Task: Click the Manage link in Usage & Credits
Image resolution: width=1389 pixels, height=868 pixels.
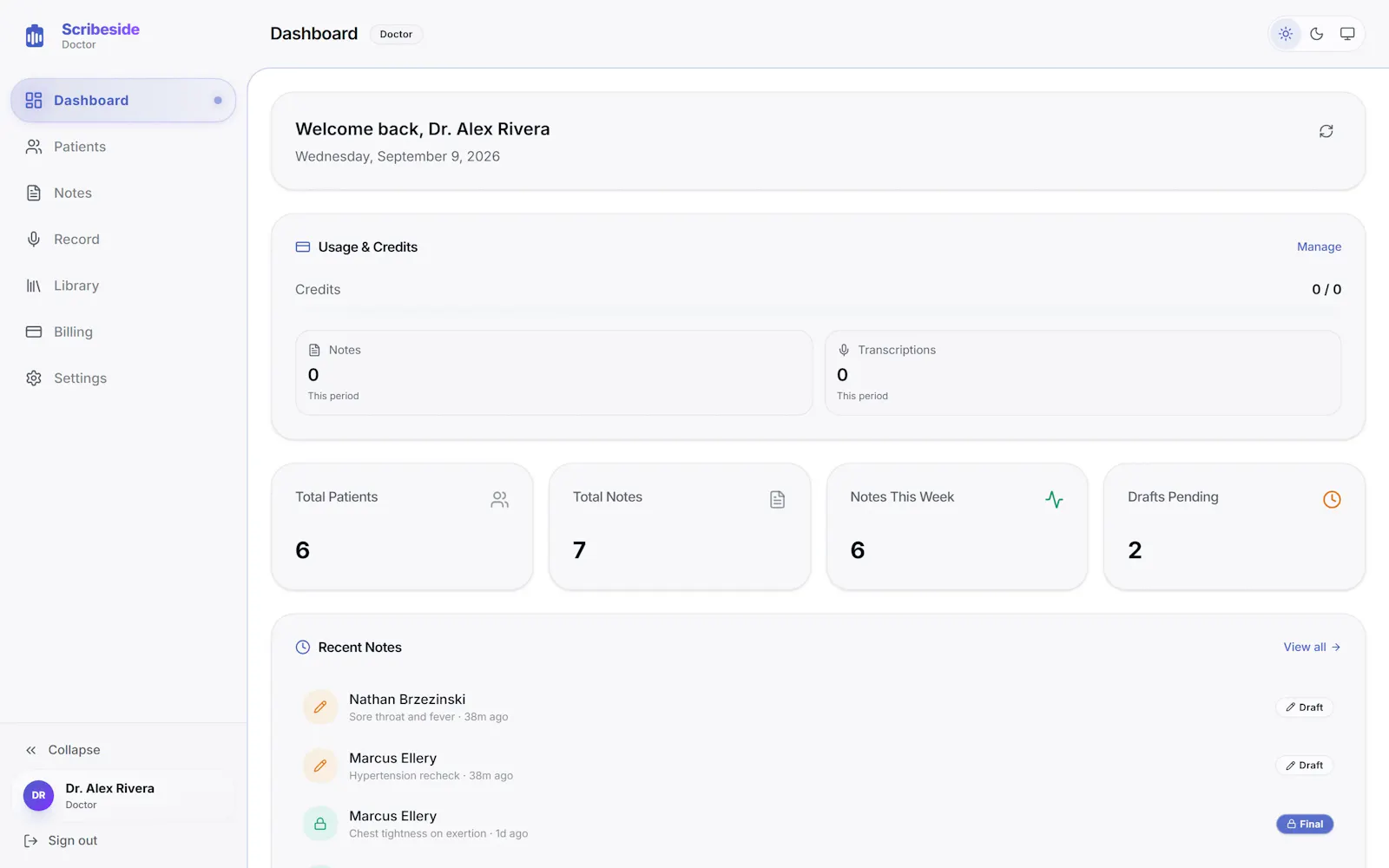Action: 1319,247
